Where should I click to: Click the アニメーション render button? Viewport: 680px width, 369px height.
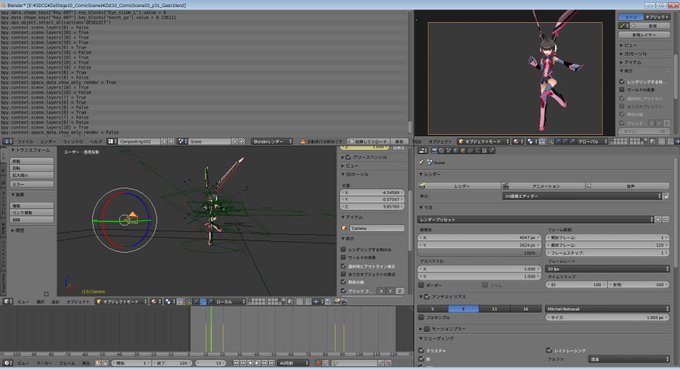(543, 186)
